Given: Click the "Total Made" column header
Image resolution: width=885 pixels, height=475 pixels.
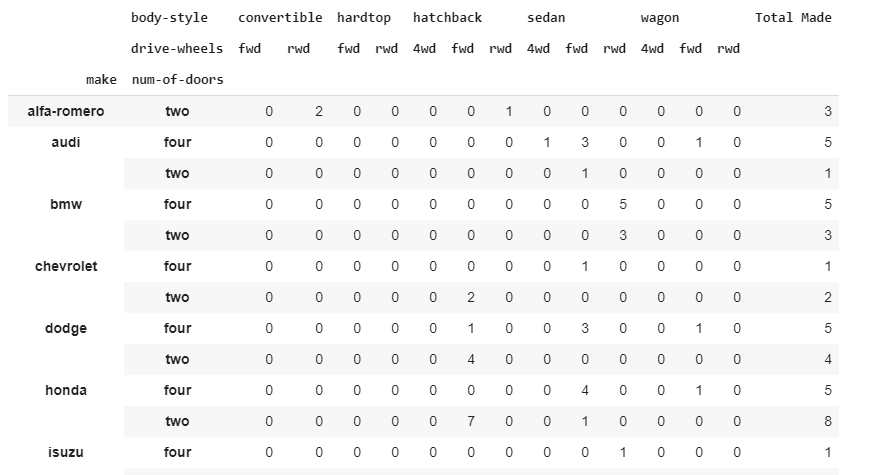Looking at the screenshot, I should click(x=793, y=18).
